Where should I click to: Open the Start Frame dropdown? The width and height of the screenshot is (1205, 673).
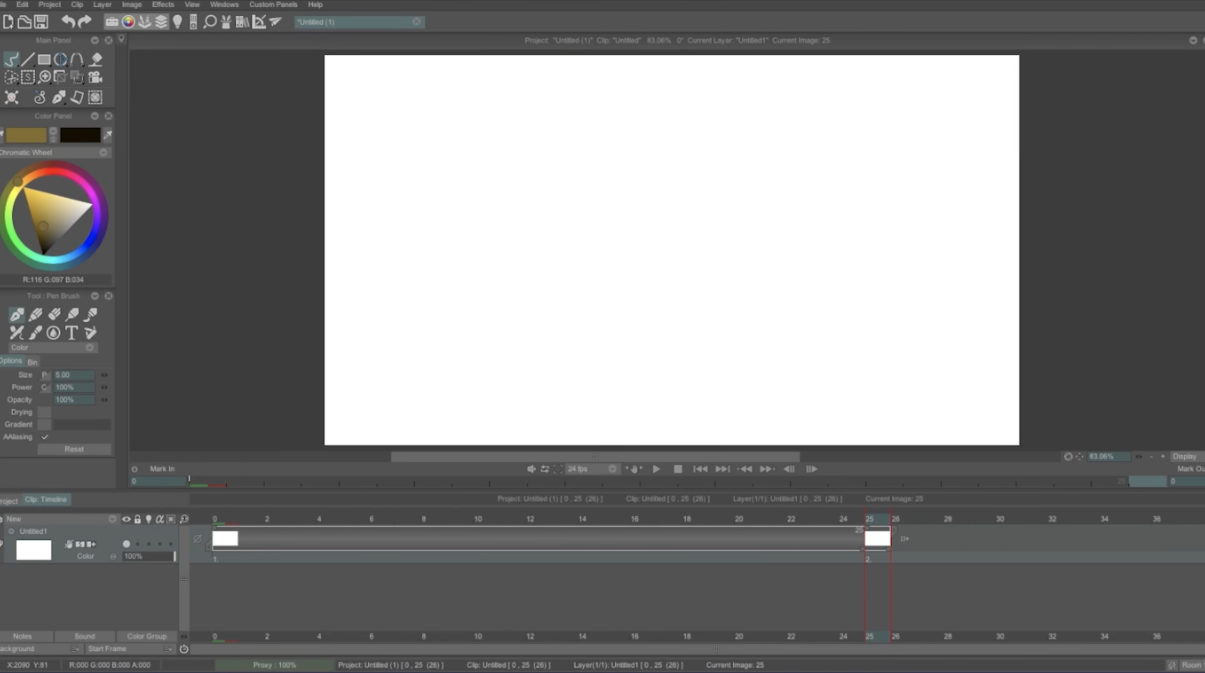130,649
